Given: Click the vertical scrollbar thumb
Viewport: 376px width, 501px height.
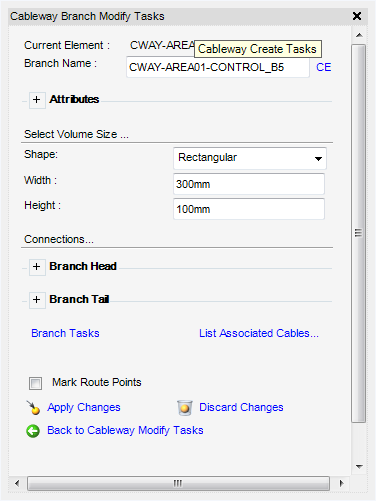Looking at the screenshot, I should [359, 233].
